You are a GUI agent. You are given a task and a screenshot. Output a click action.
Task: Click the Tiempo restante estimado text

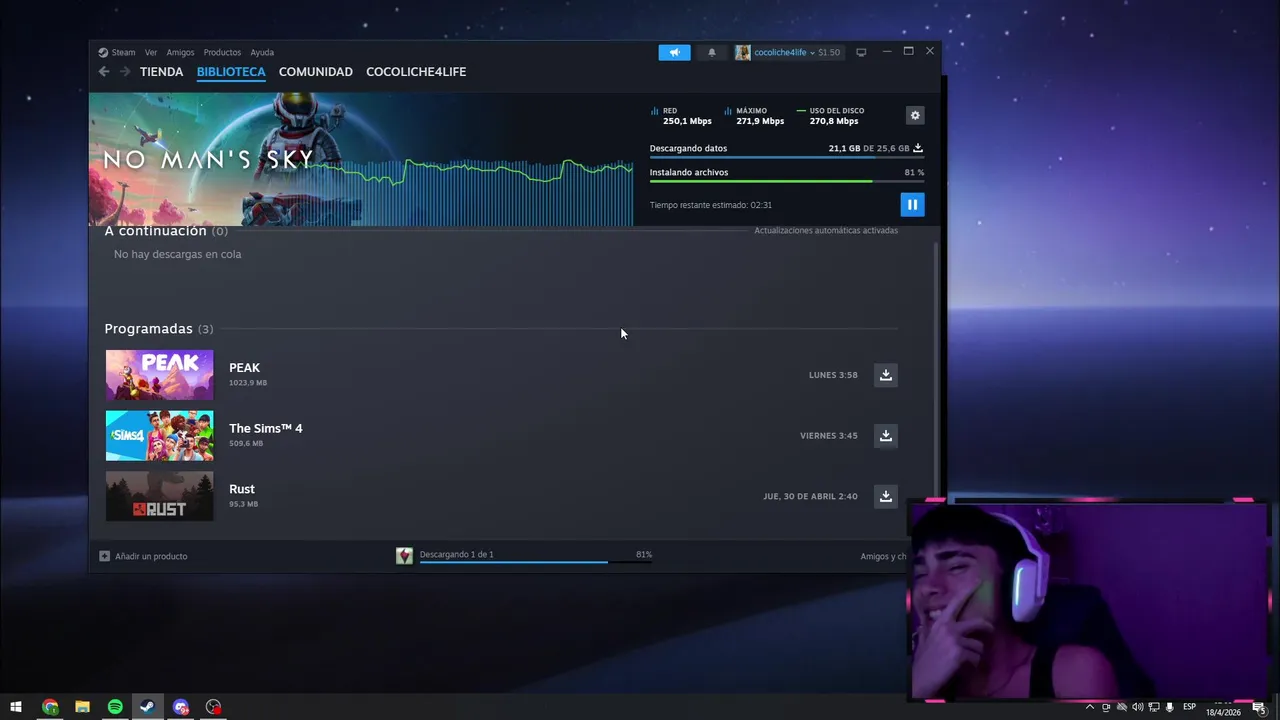pos(710,205)
